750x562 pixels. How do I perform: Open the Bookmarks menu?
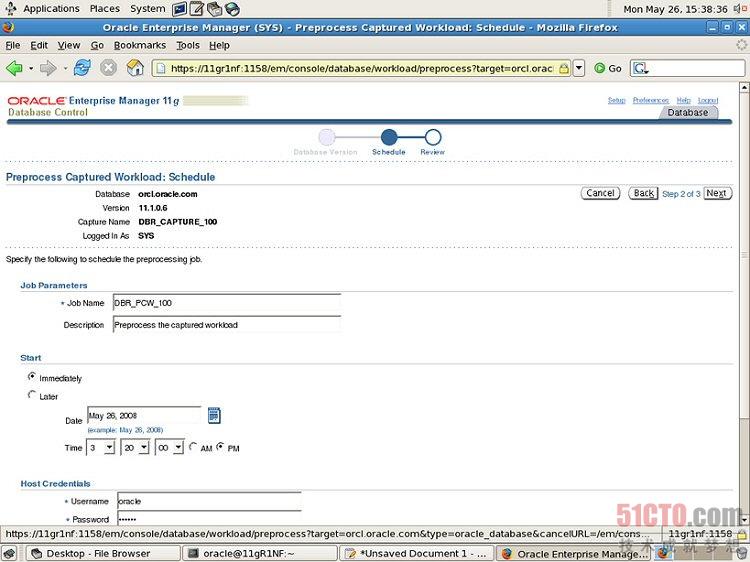(x=140, y=45)
